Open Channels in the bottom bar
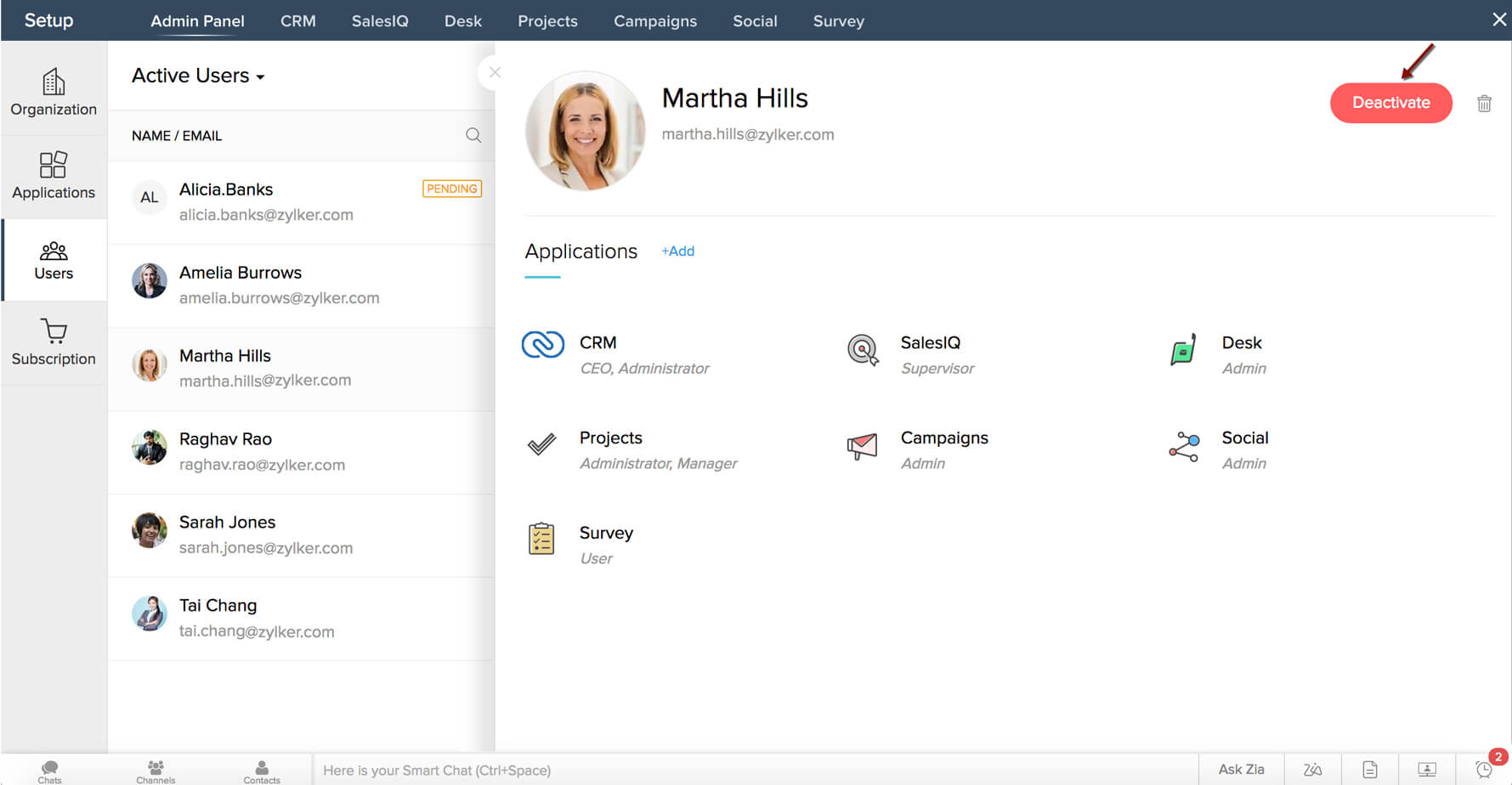Screen dimensions: 1512x785 (156, 771)
